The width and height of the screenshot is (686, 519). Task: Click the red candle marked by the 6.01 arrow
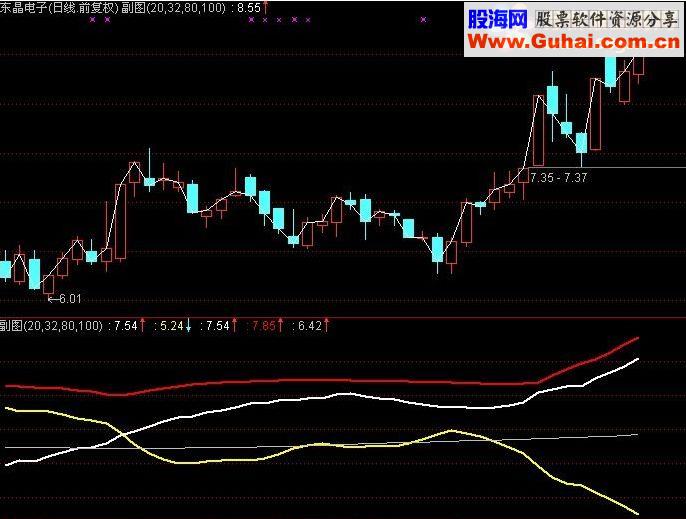click(48, 284)
